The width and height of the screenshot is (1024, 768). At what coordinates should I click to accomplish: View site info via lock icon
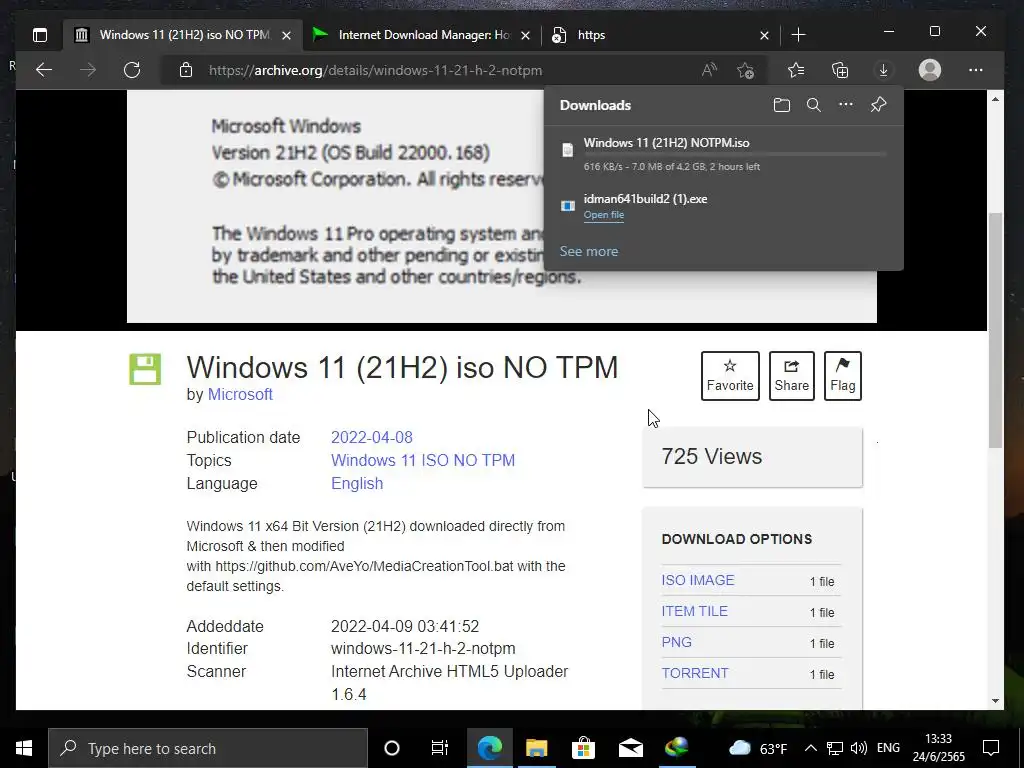pos(186,70)
